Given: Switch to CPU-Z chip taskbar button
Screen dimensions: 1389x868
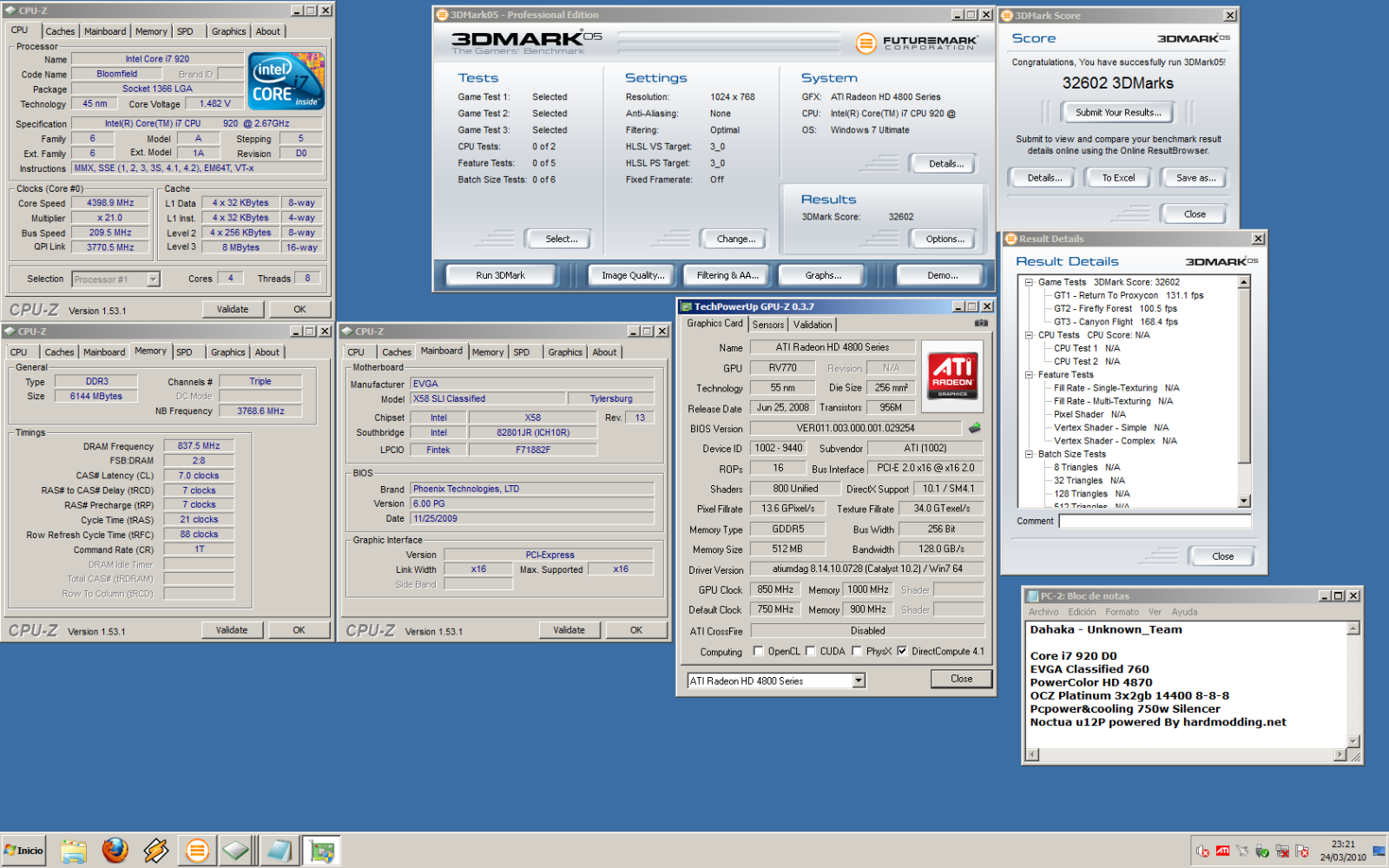Looking at the screenshot, I should coord(236,851).
